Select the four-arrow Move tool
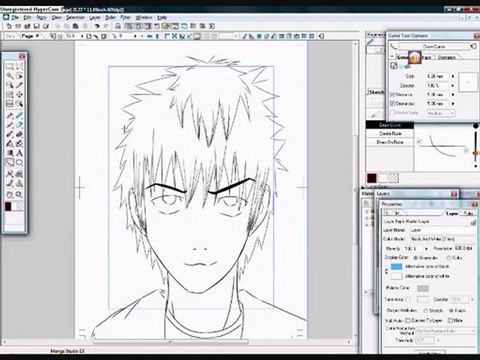This screenshot has height=360, width=480. coord(19,95)
